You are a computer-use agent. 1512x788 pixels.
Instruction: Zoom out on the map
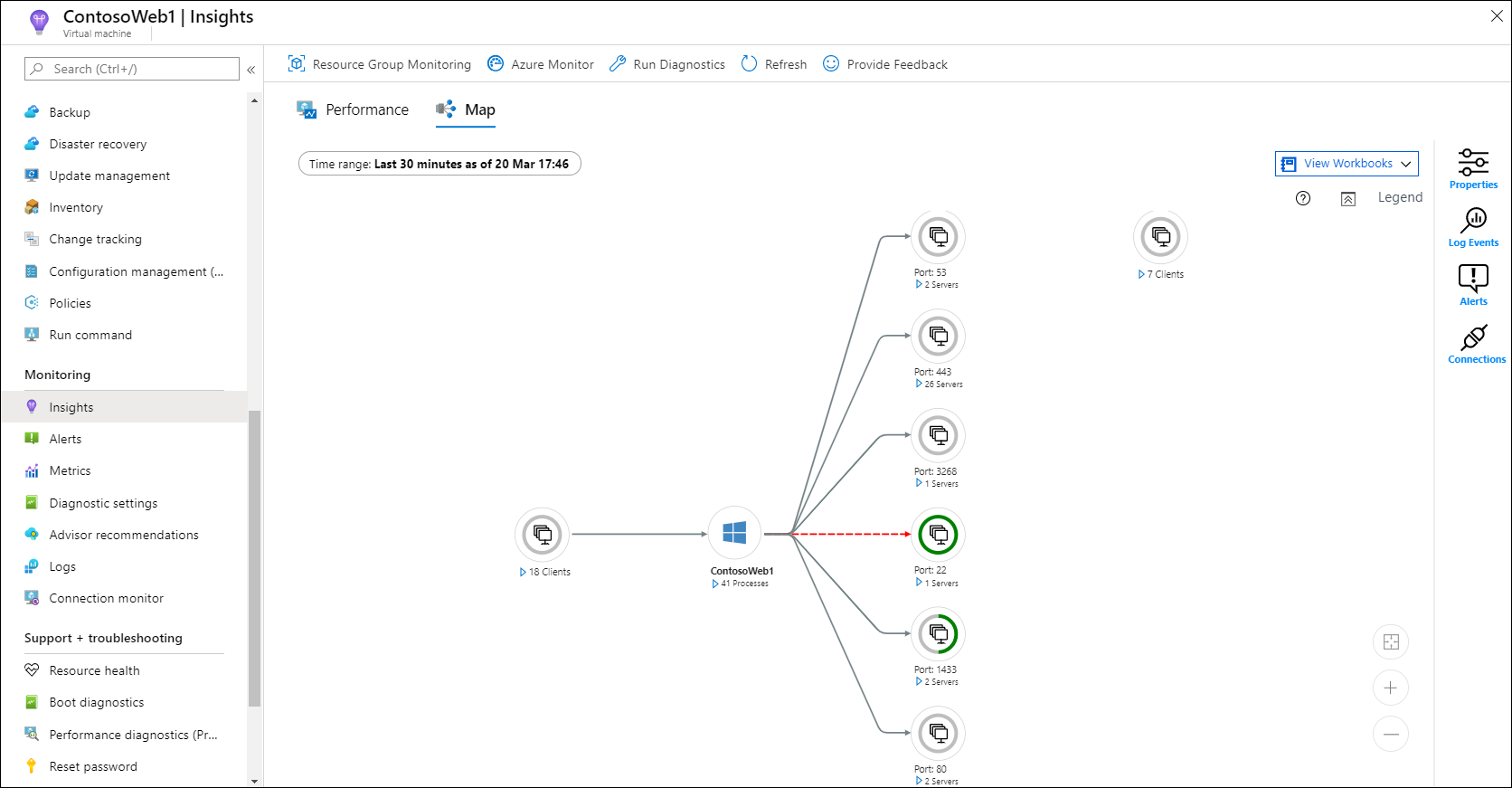(x=1391, y=734)
